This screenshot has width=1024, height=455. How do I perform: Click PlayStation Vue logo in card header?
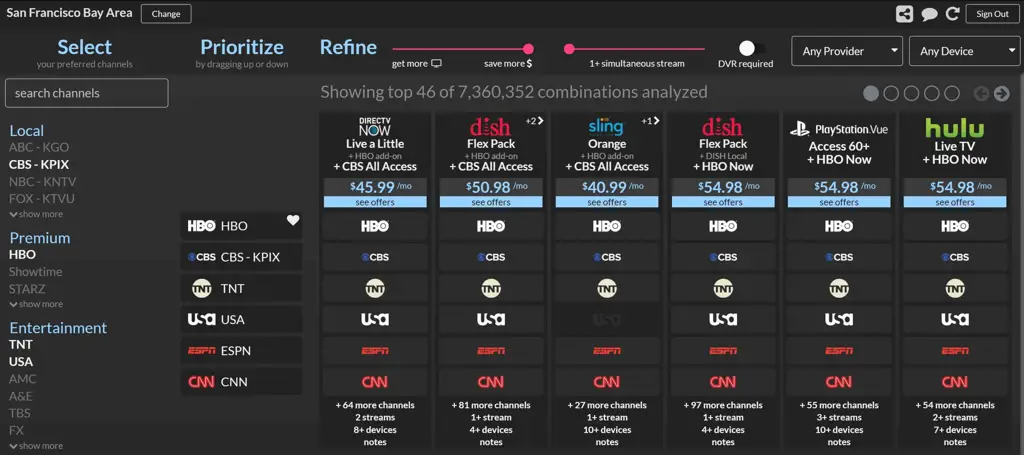[x=839, y=129]
